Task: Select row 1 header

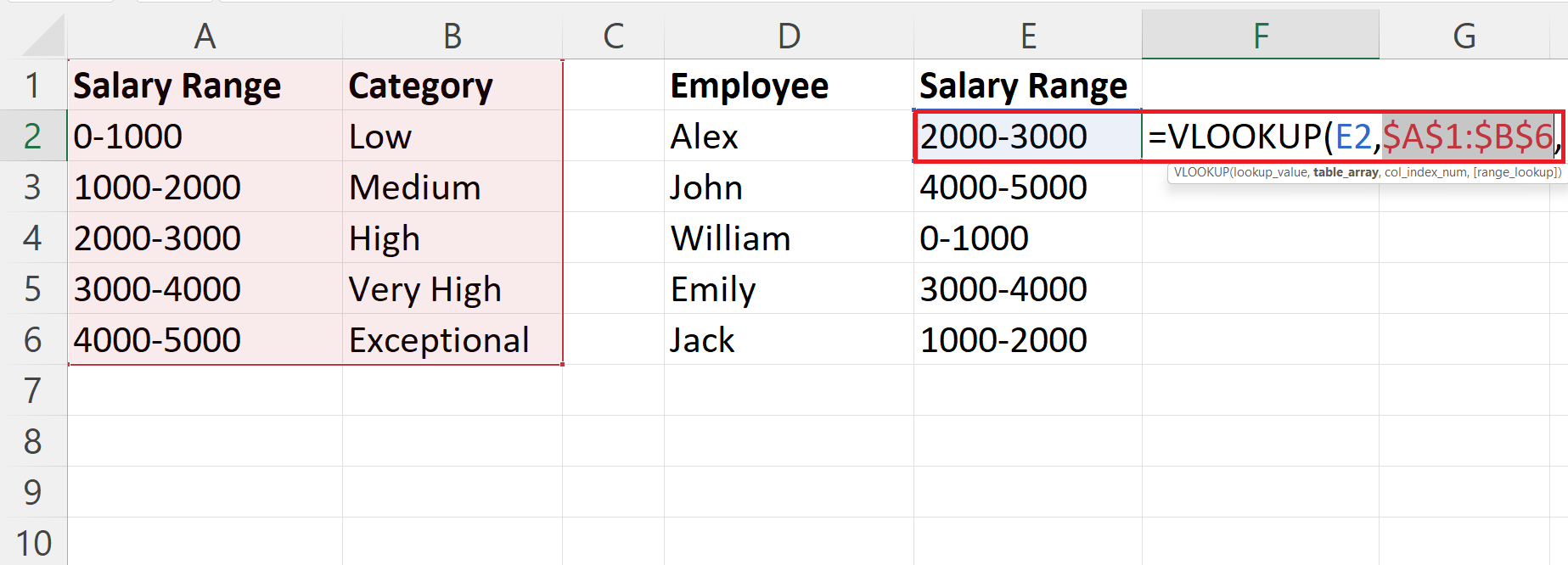Action: click(x=33, y=86)
